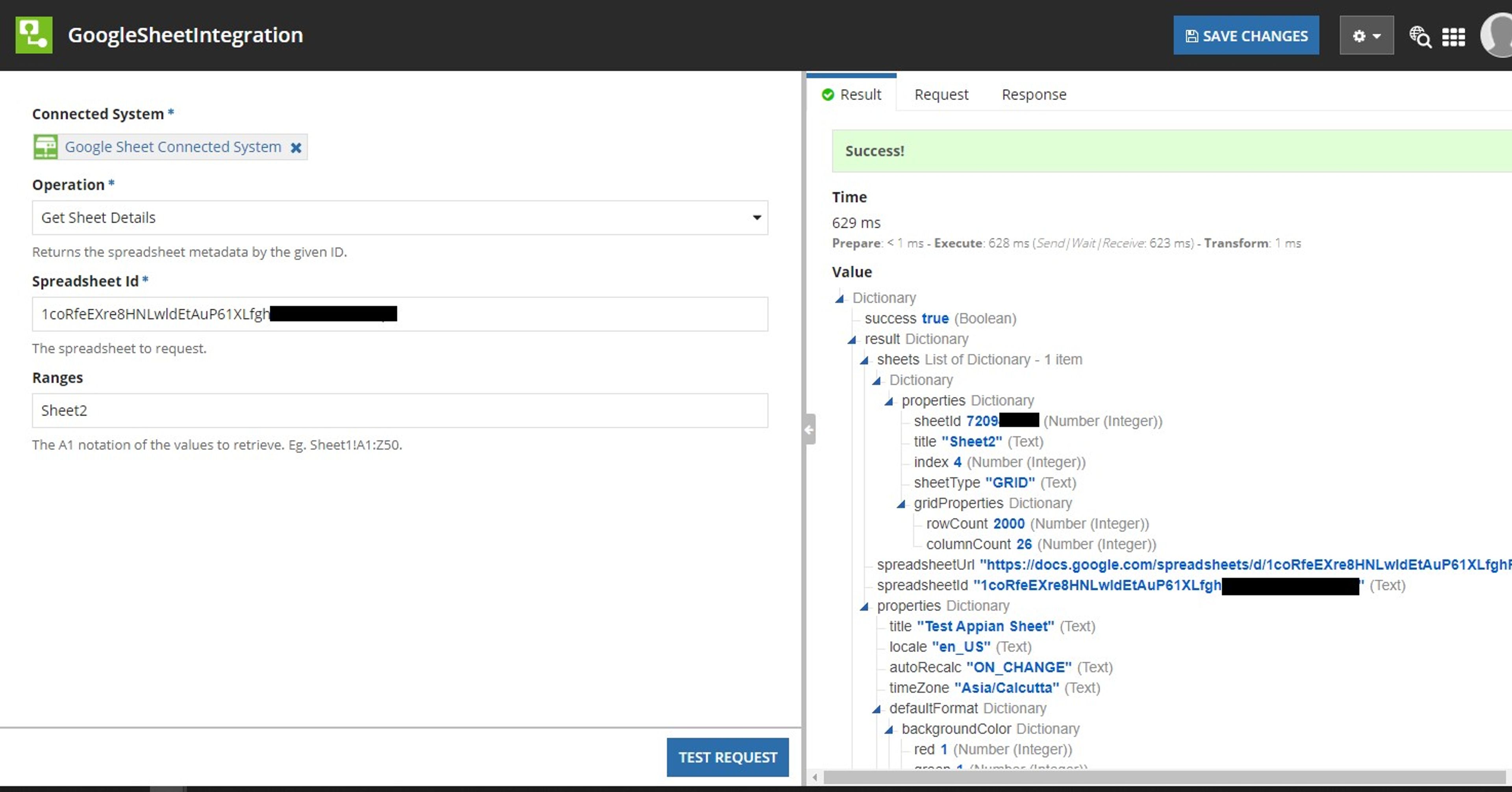
Task: Click the connected system icon
Action: (45, 147)
